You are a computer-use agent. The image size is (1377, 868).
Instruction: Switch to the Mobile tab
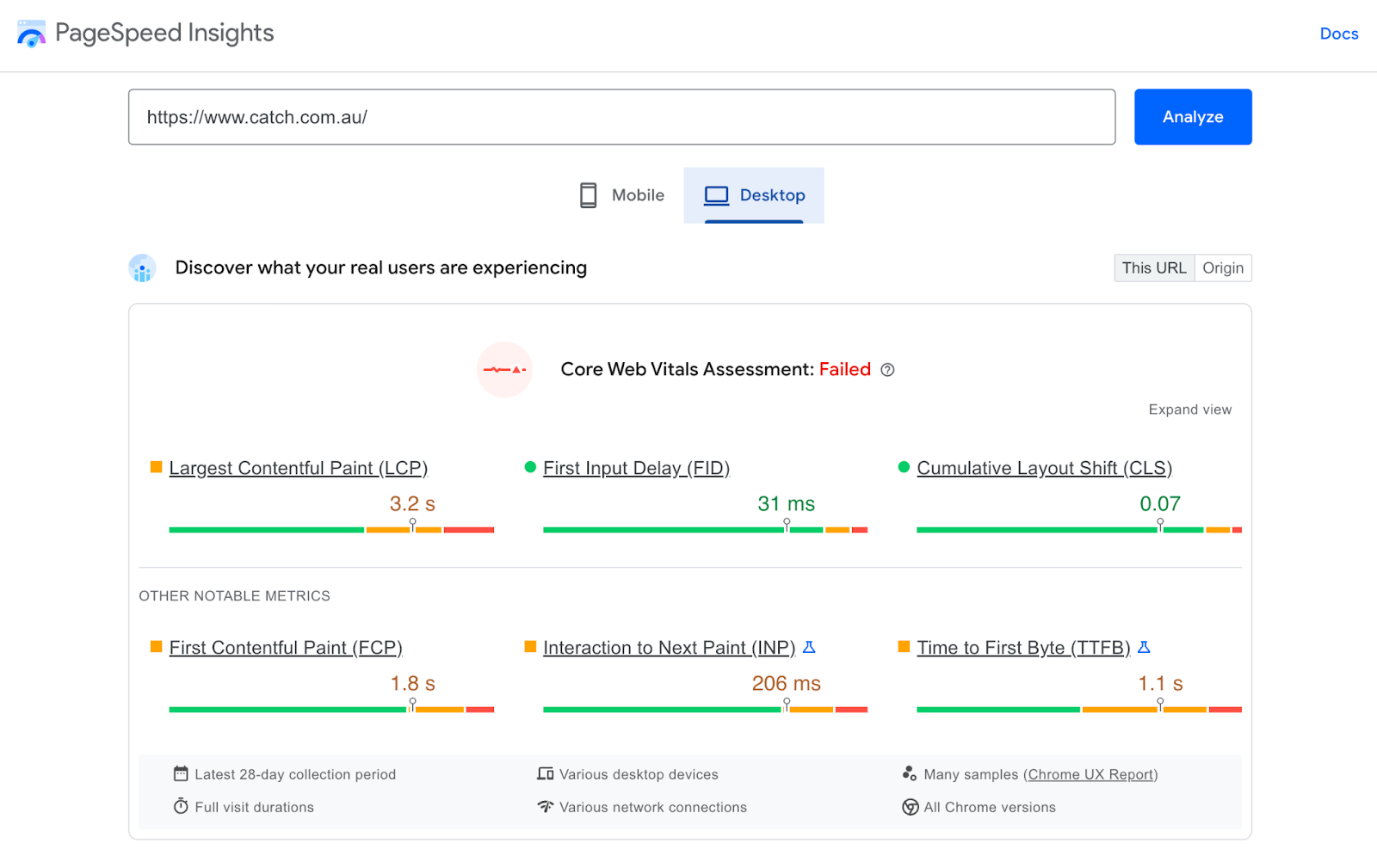(x=622, y=195)
